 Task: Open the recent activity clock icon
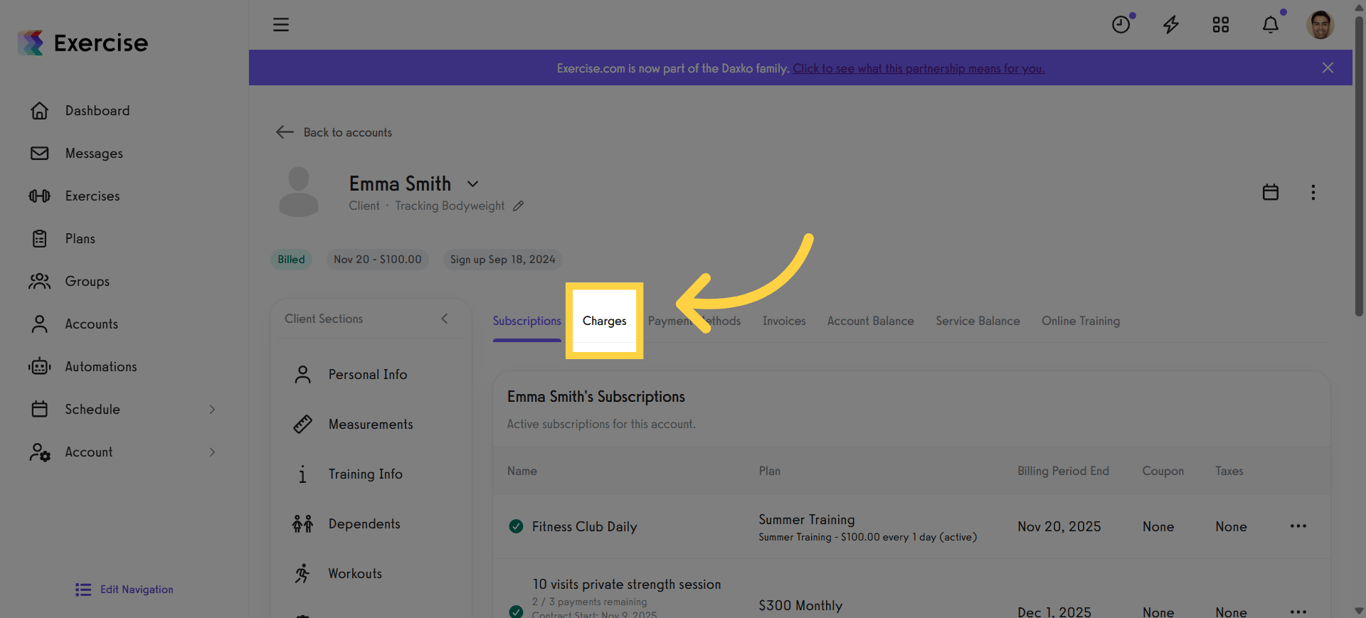click(x=1120, y=24)
